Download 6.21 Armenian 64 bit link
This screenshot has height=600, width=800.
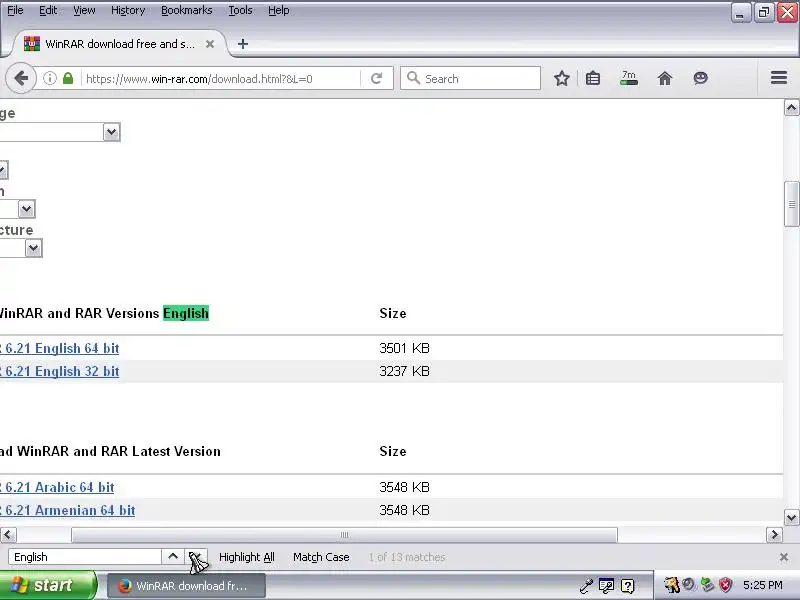[x=67, y=510]
